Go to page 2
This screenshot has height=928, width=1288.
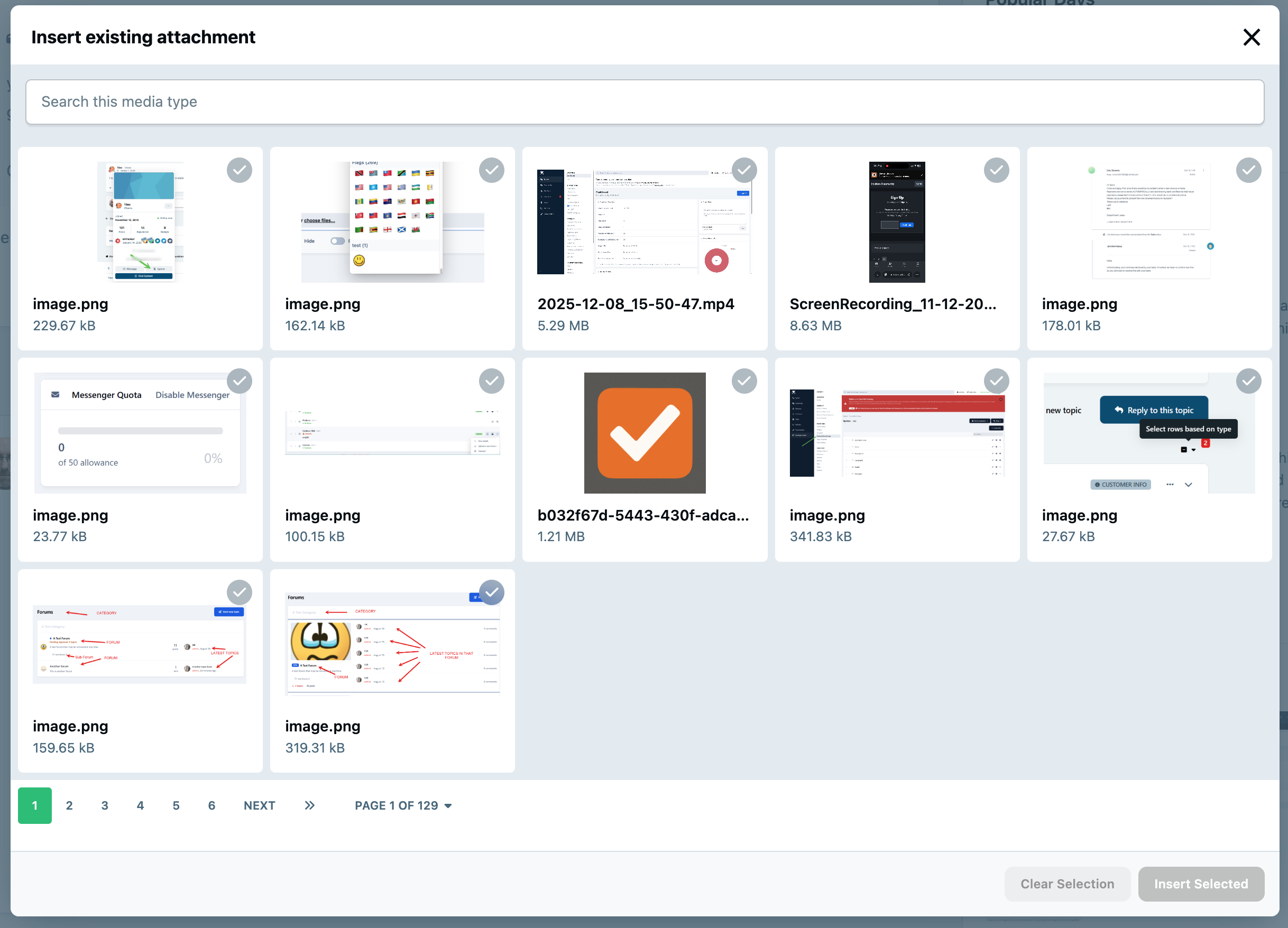69,805
